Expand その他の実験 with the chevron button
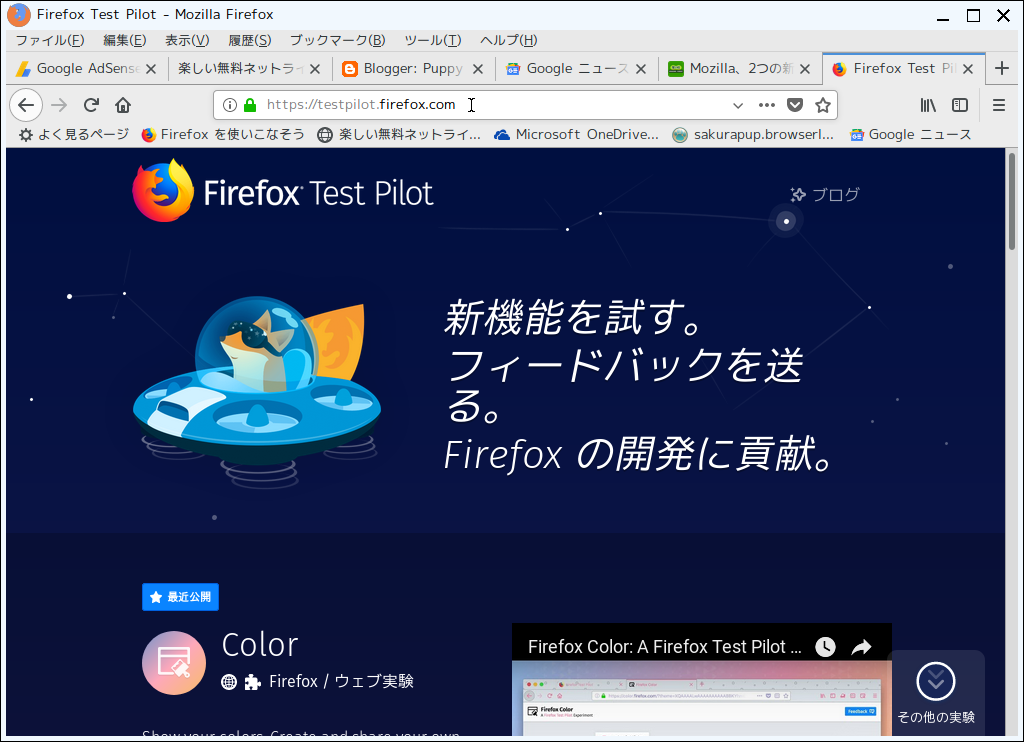Screen dimensions: 1024x742 point(936,681)
